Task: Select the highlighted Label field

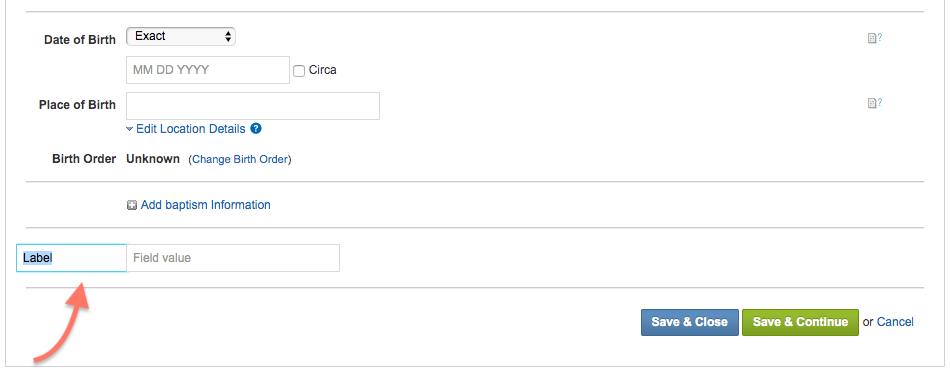Action: pos(72,258)
